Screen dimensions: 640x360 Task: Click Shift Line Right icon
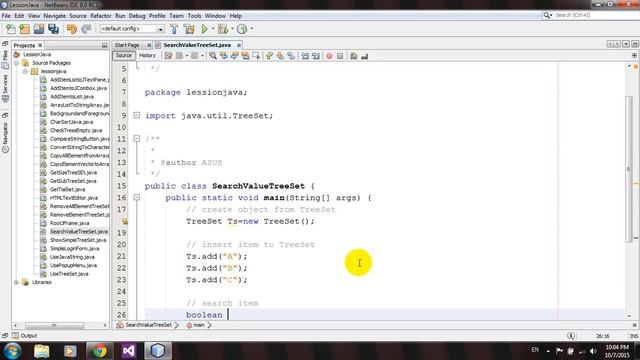[x=316, y=56]
